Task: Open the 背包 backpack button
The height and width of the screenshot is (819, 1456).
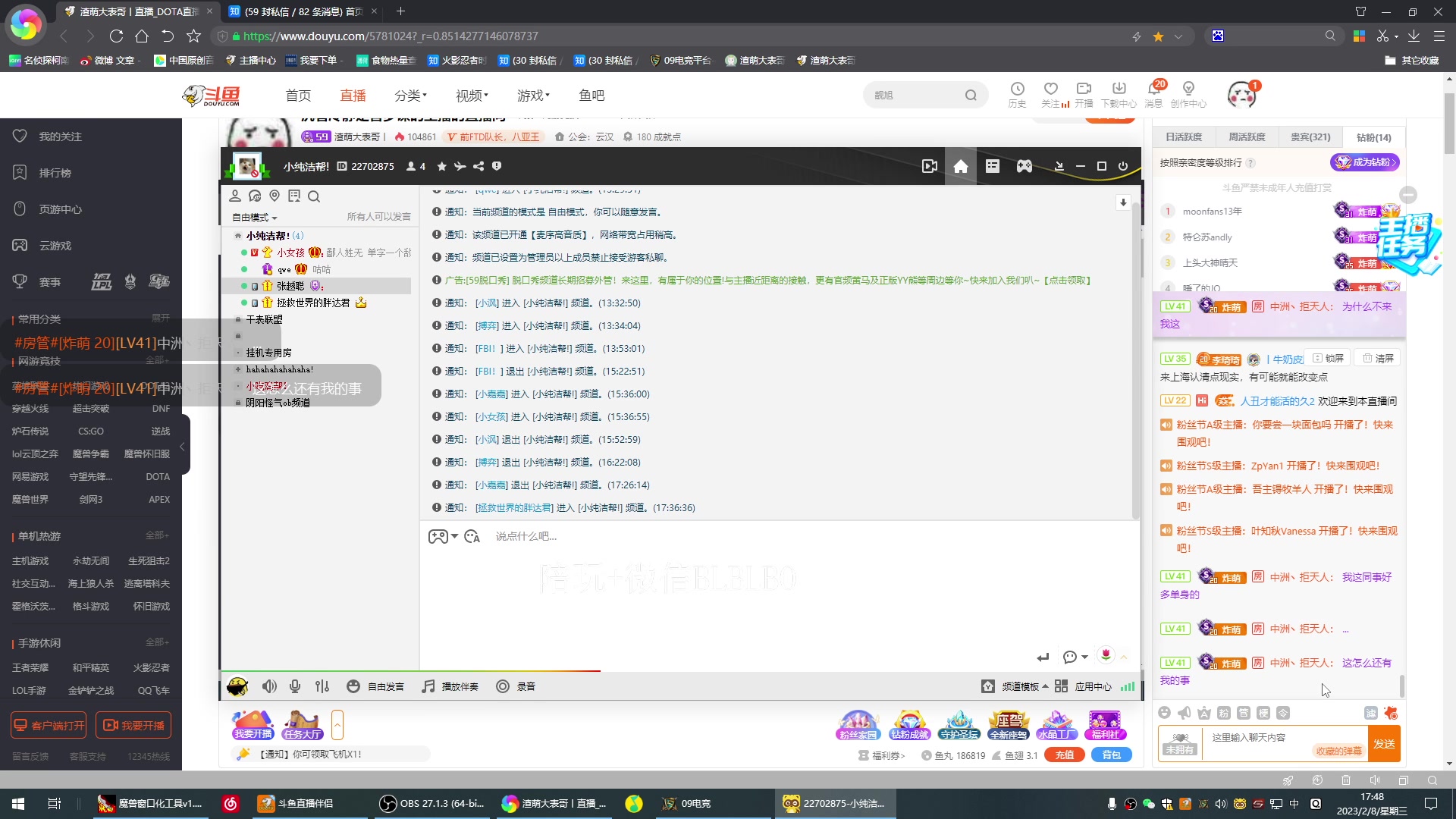Action: [1111, 755]
